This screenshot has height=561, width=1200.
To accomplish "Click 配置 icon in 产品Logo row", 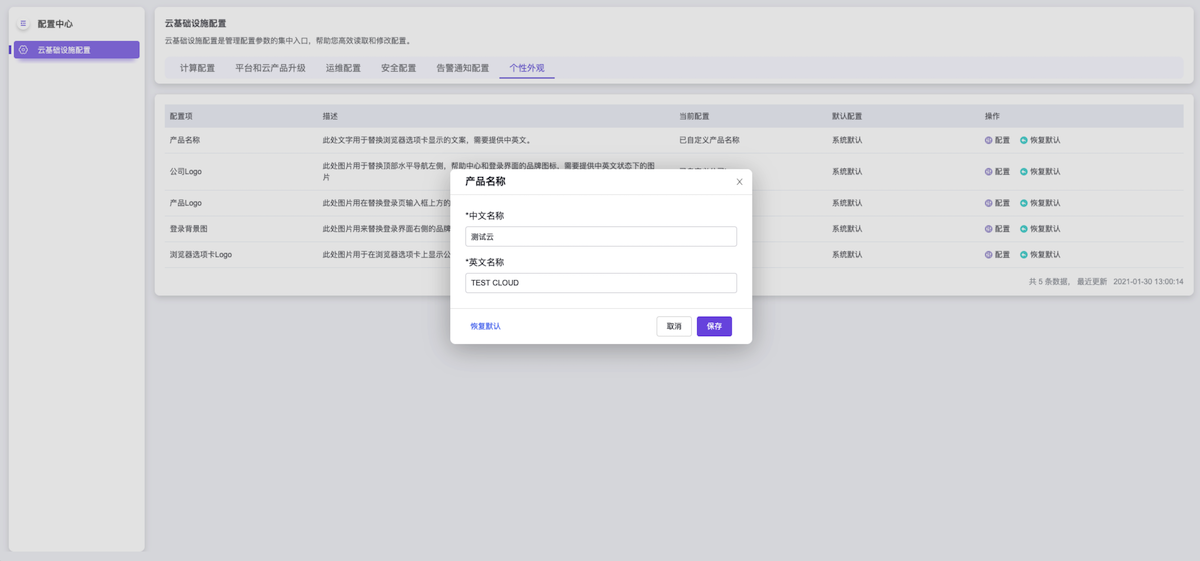I will (x=989, y=203).
